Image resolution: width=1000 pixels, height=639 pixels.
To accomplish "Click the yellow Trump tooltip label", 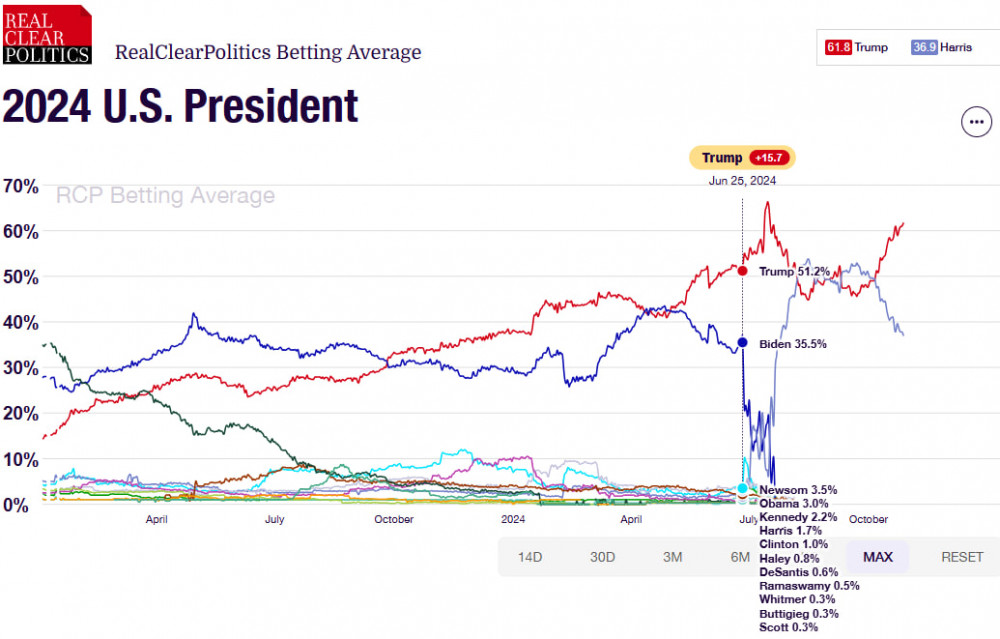I will pyautogui.click(x=722, y=158).
